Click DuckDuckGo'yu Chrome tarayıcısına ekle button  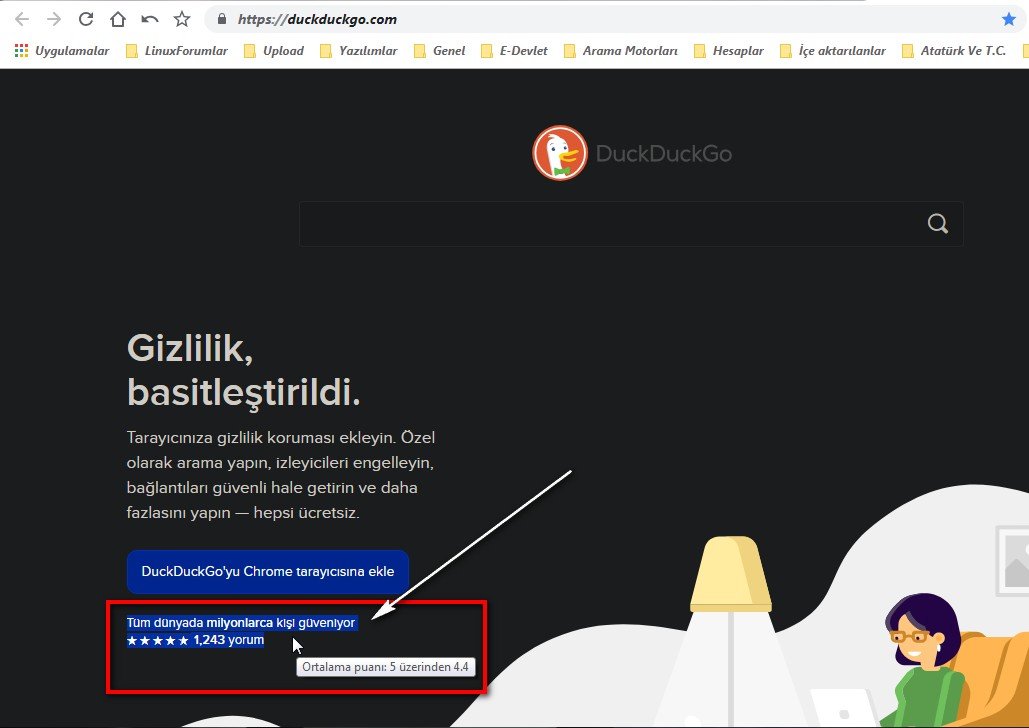click(268, 571)
